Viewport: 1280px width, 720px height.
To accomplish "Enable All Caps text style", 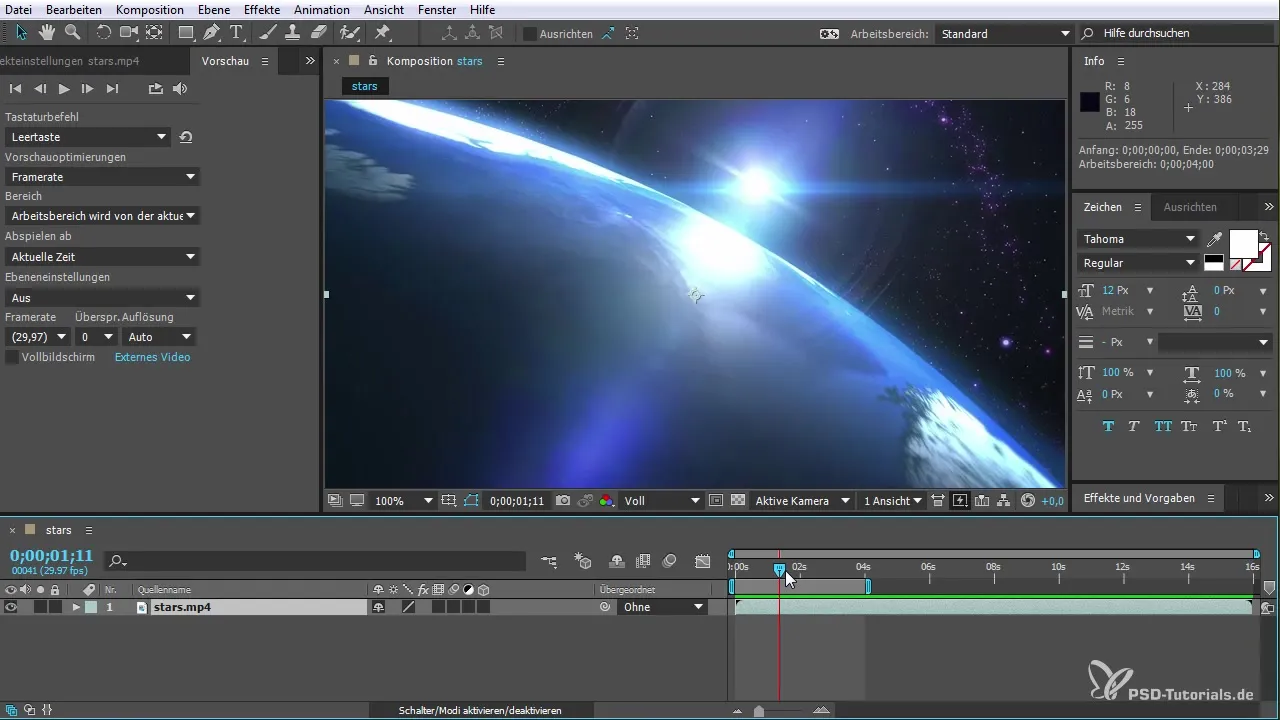I will pyautogui.click(x=1163, y=426).
